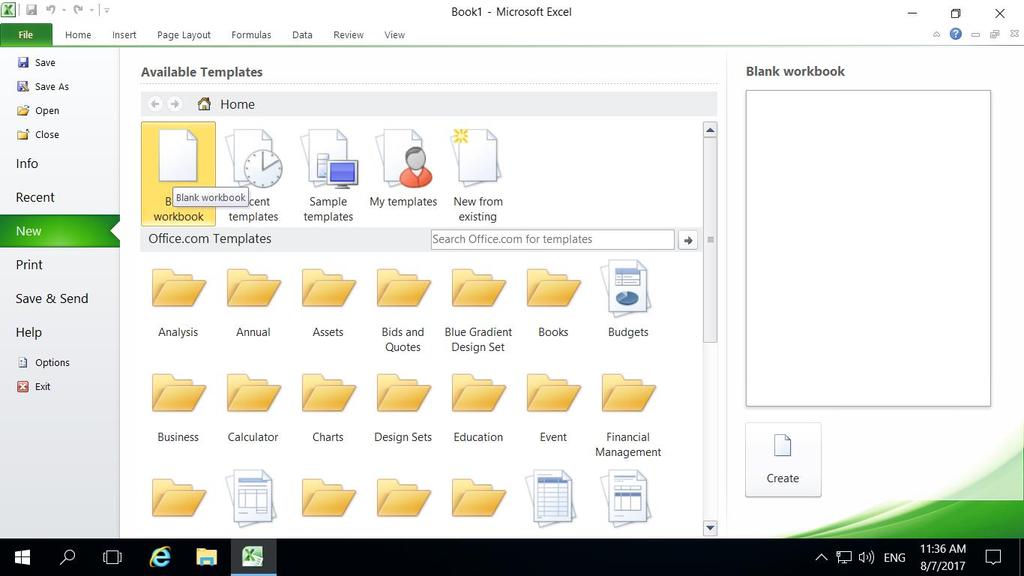1024x576 pixels.
Task: Select Help in the backstage sidebar
Action: pyautogui.click(x=29, y=332)
